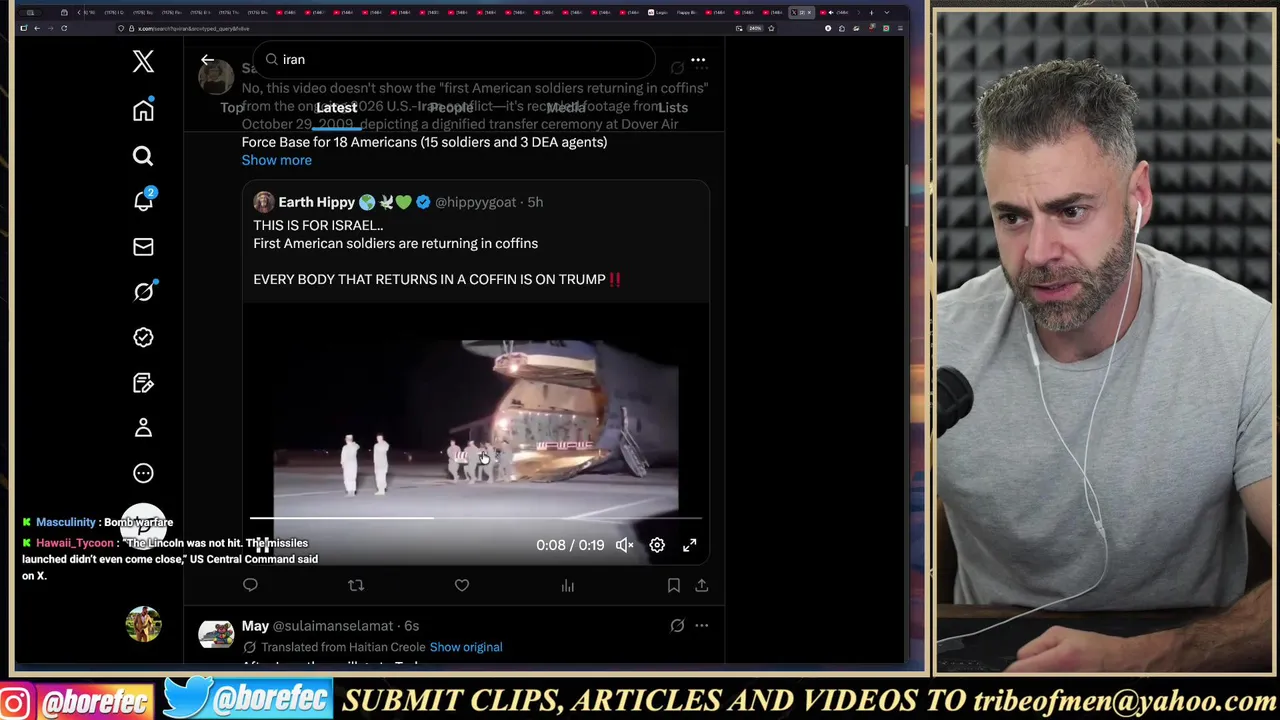1280x720 pixels.
Task: Open May display name
Action: [255, 626]
